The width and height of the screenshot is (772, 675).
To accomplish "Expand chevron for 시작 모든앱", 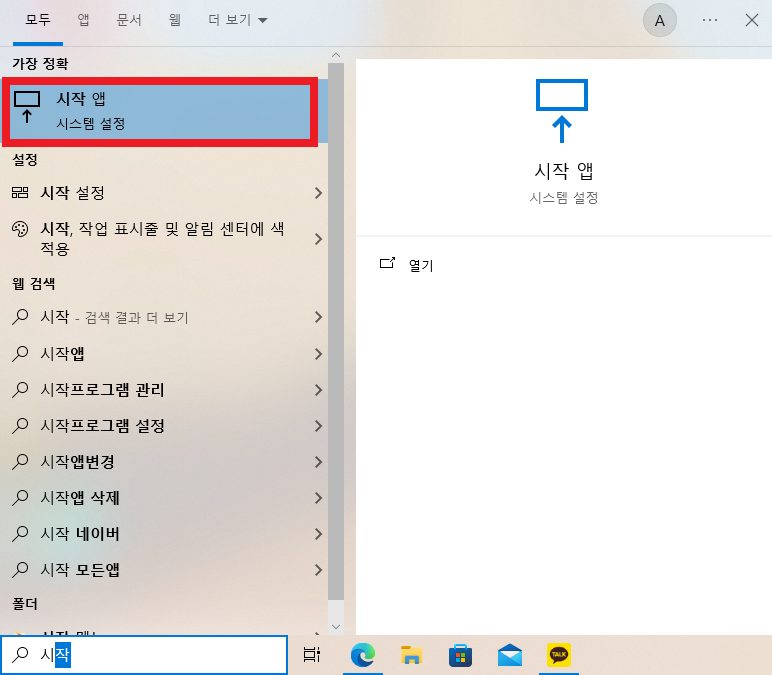I will 318,570.
